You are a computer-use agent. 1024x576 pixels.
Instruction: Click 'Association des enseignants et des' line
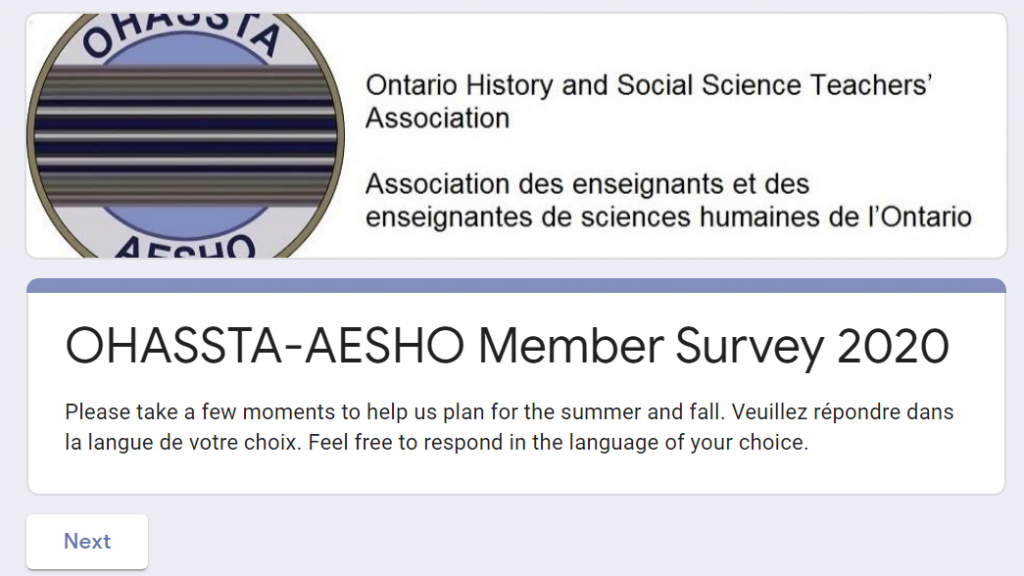coord(587,184)
